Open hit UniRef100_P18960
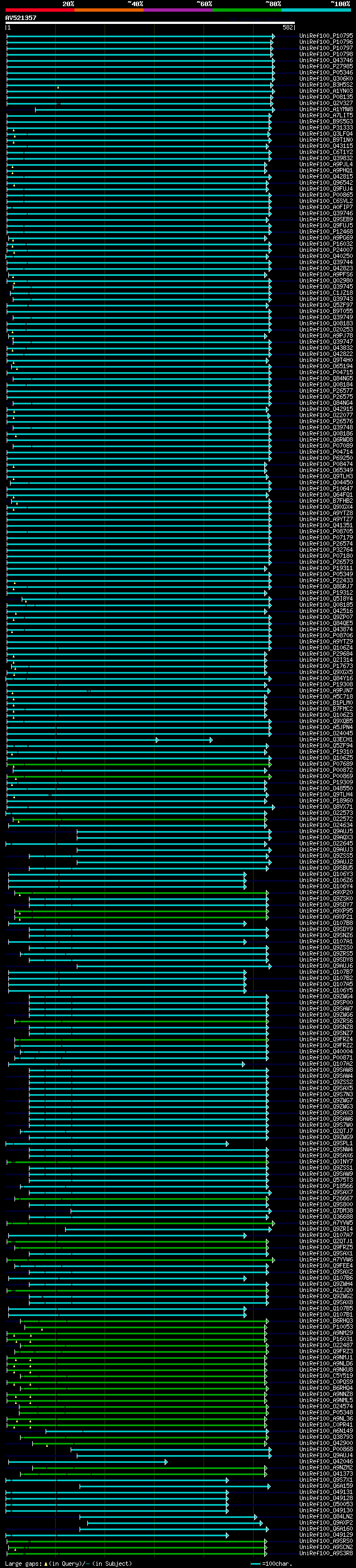Viewport: 356px width, 1568px height. click(x=326, y=800)
